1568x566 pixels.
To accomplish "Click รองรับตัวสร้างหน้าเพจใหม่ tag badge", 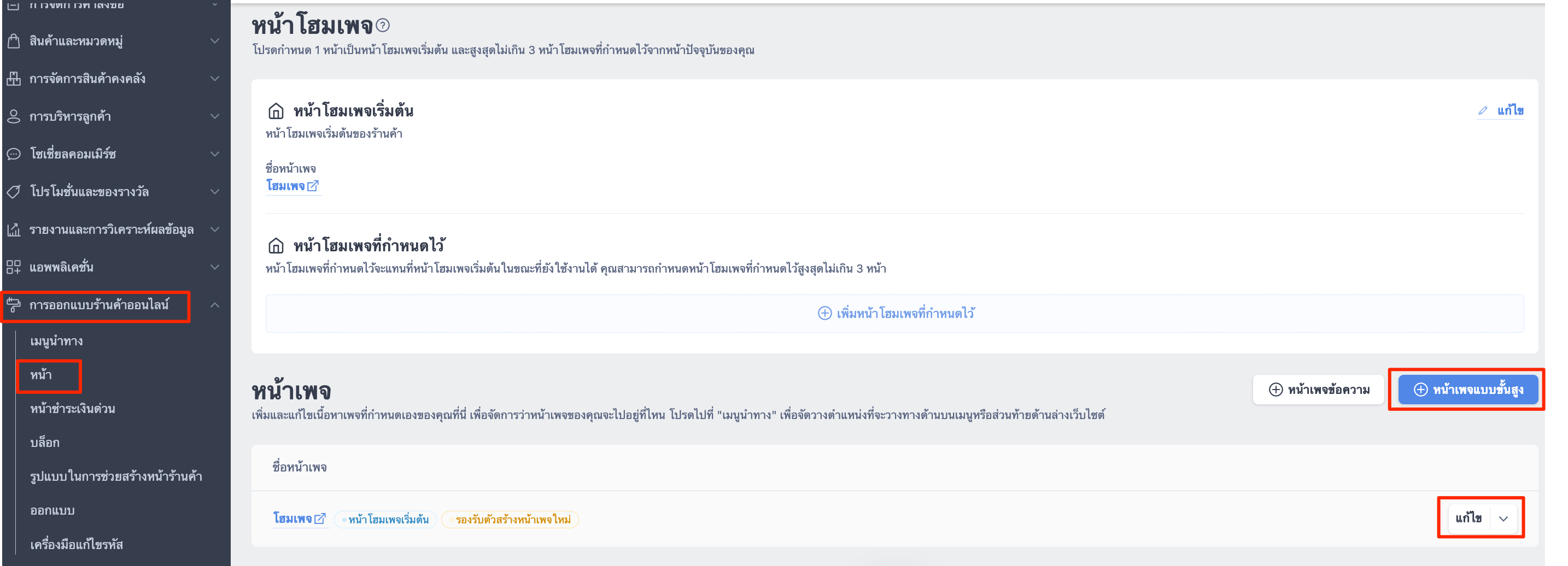I will pos(510,520).
